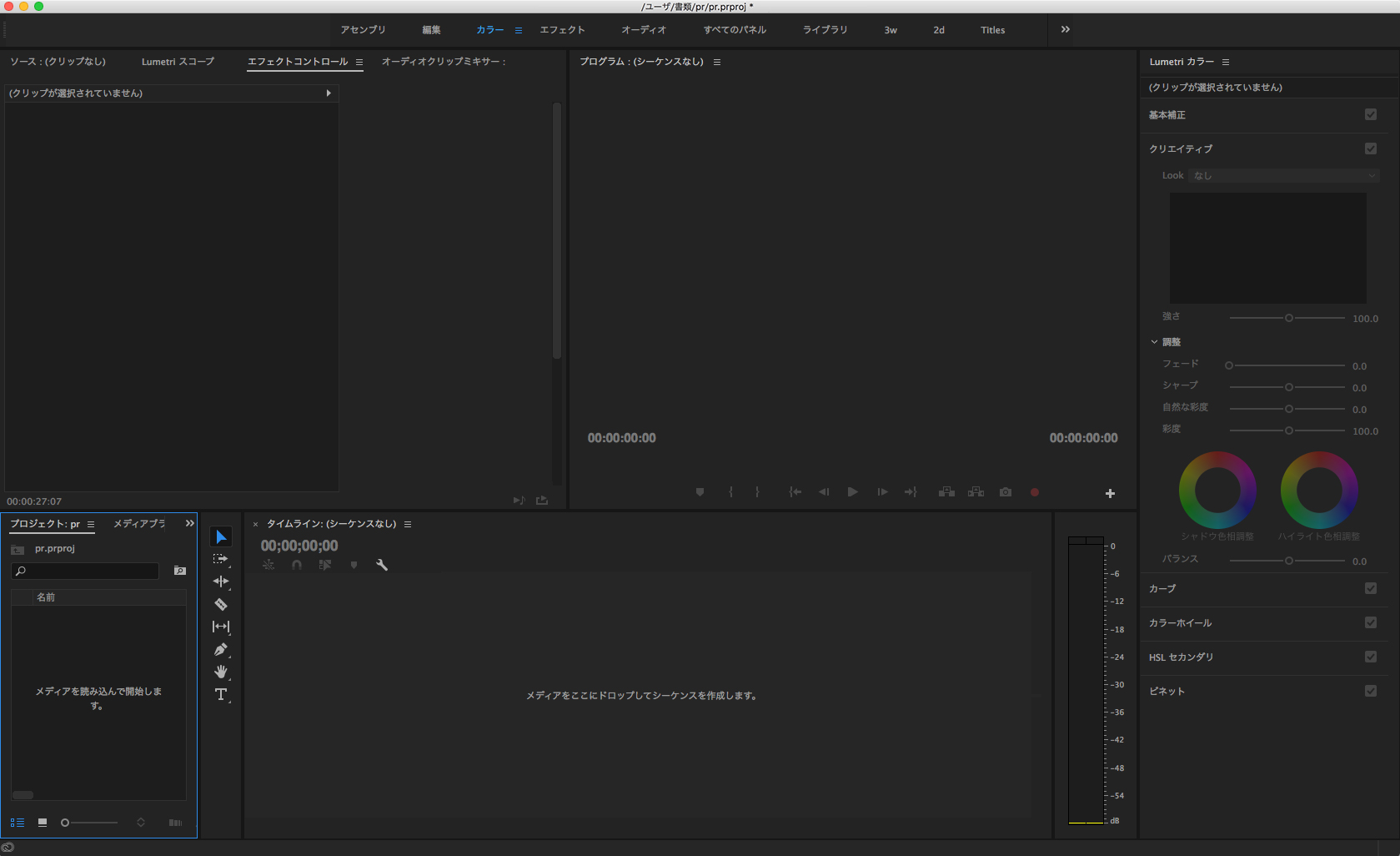
Task: Select the Hand tool
Action: pos(221,672)
